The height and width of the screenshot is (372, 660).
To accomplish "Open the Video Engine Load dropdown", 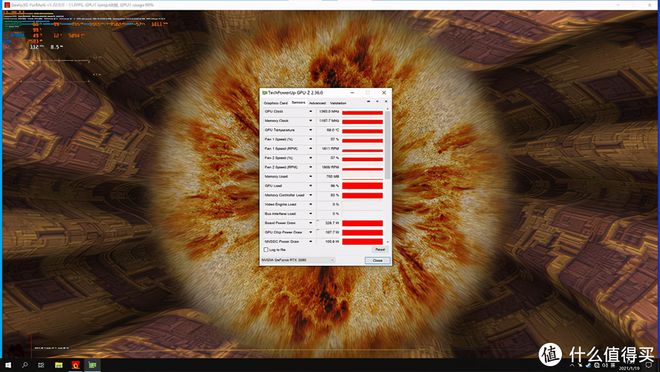I will (311, 204).
